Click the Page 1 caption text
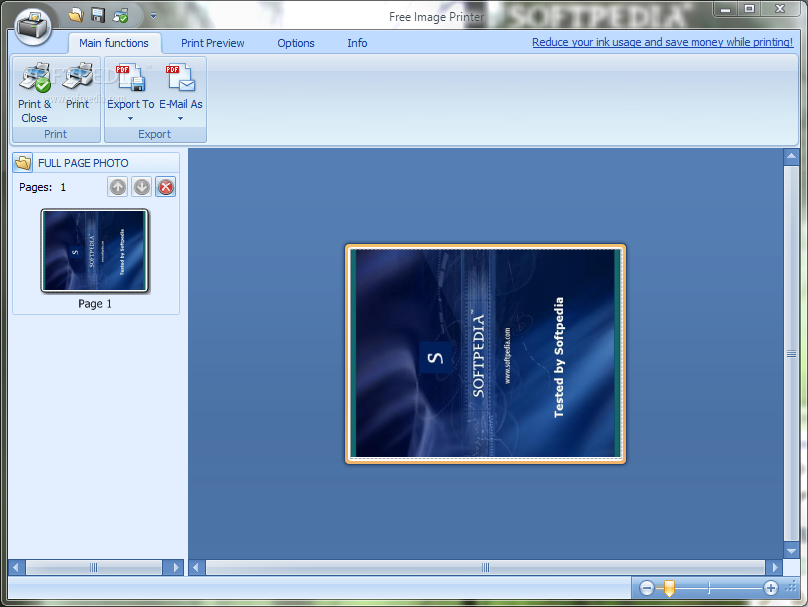Viewport: 808px width, 607px height. pos(95,304)
